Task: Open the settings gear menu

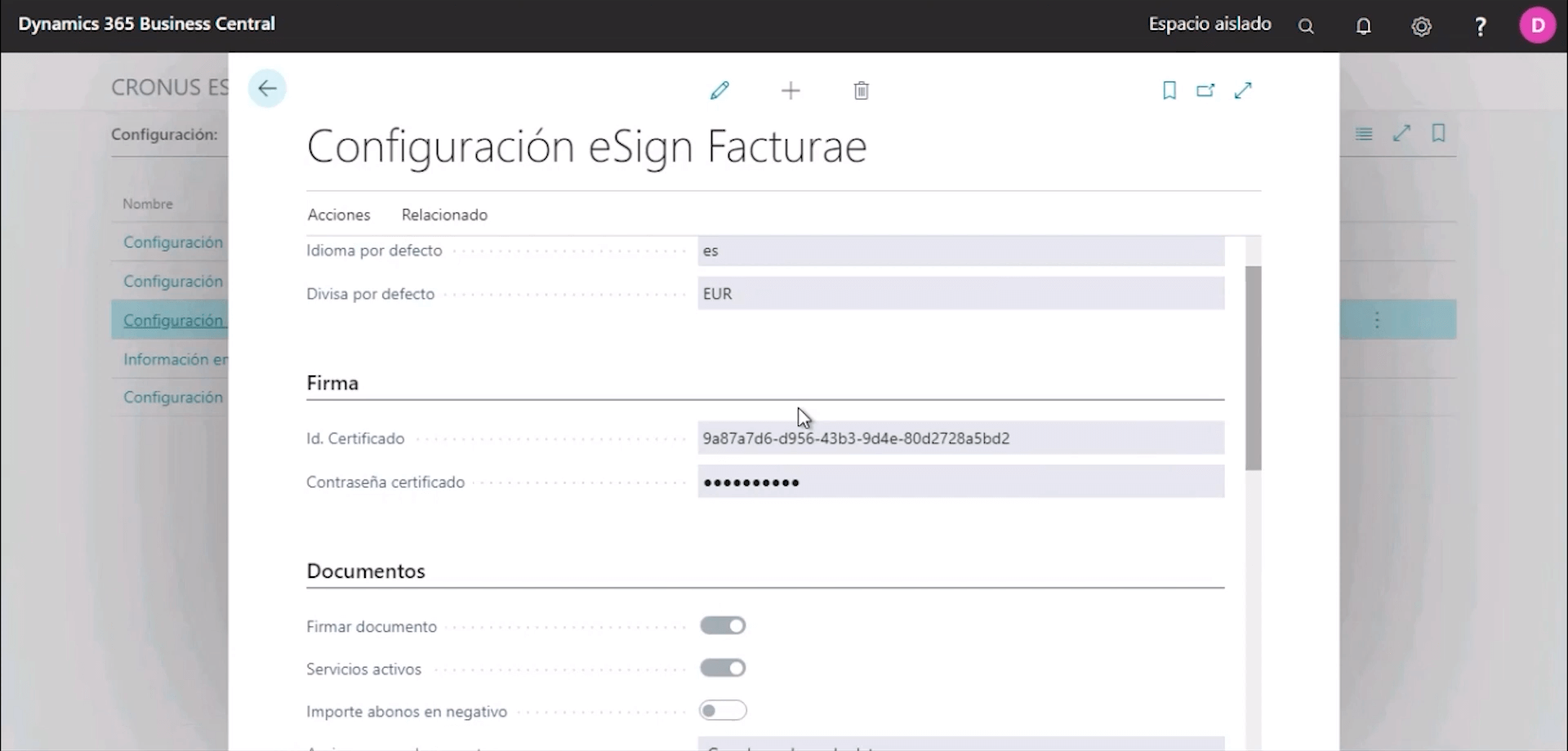Action: click(1421, 27)
